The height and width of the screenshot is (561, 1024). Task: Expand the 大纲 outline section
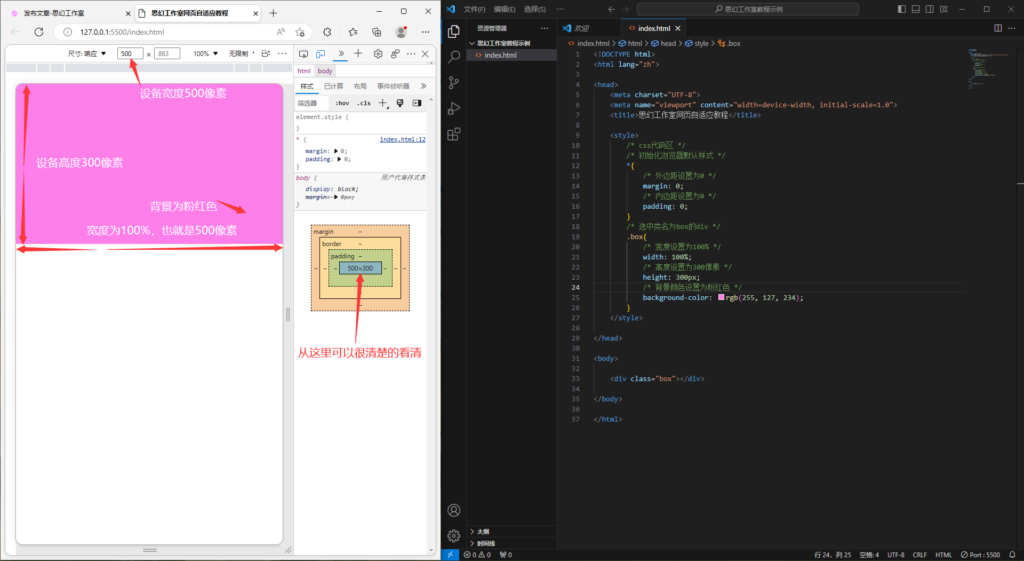click(x=483, y=532)
